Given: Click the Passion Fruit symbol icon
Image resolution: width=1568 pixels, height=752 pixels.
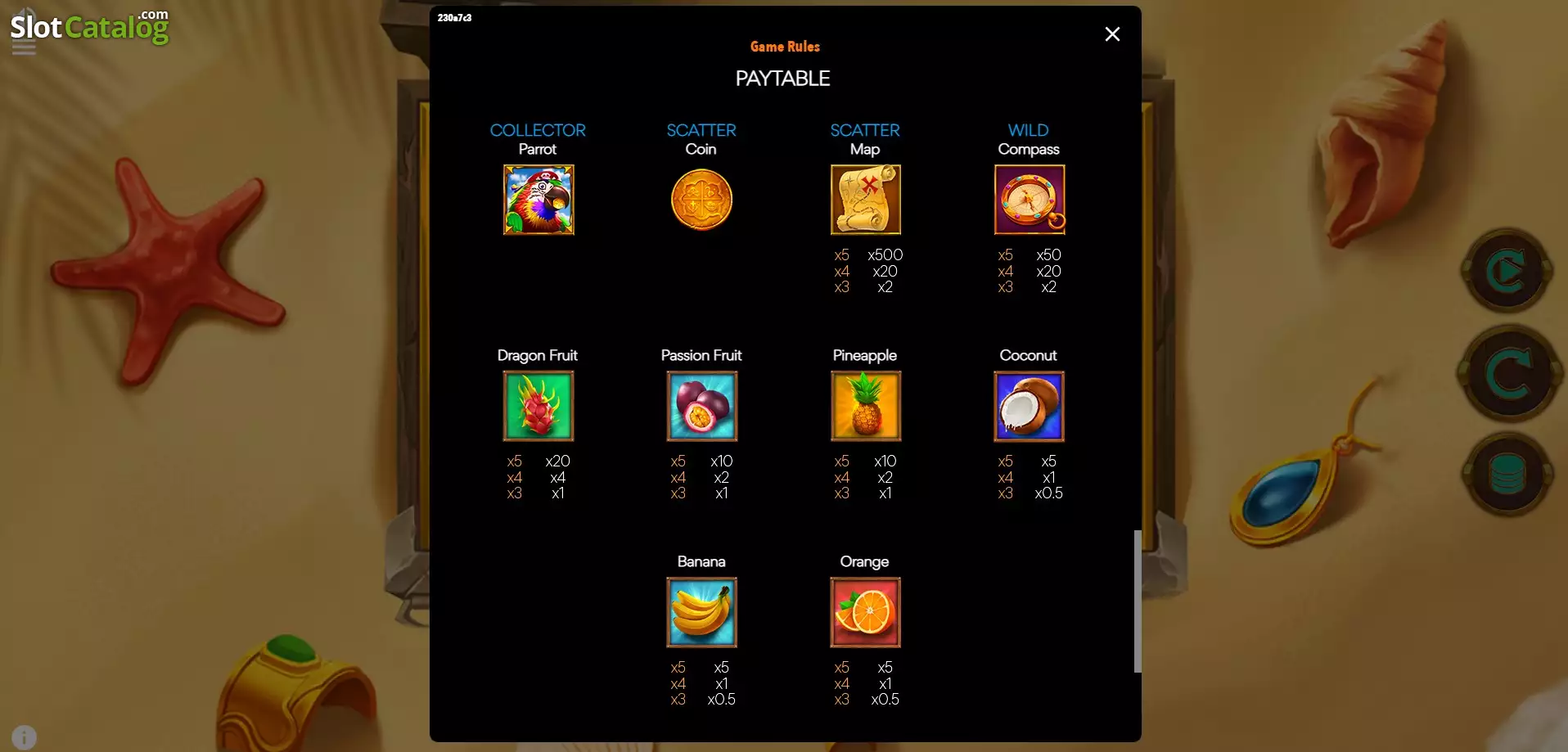Looking at the screenshot, I should tap(702, 406).
